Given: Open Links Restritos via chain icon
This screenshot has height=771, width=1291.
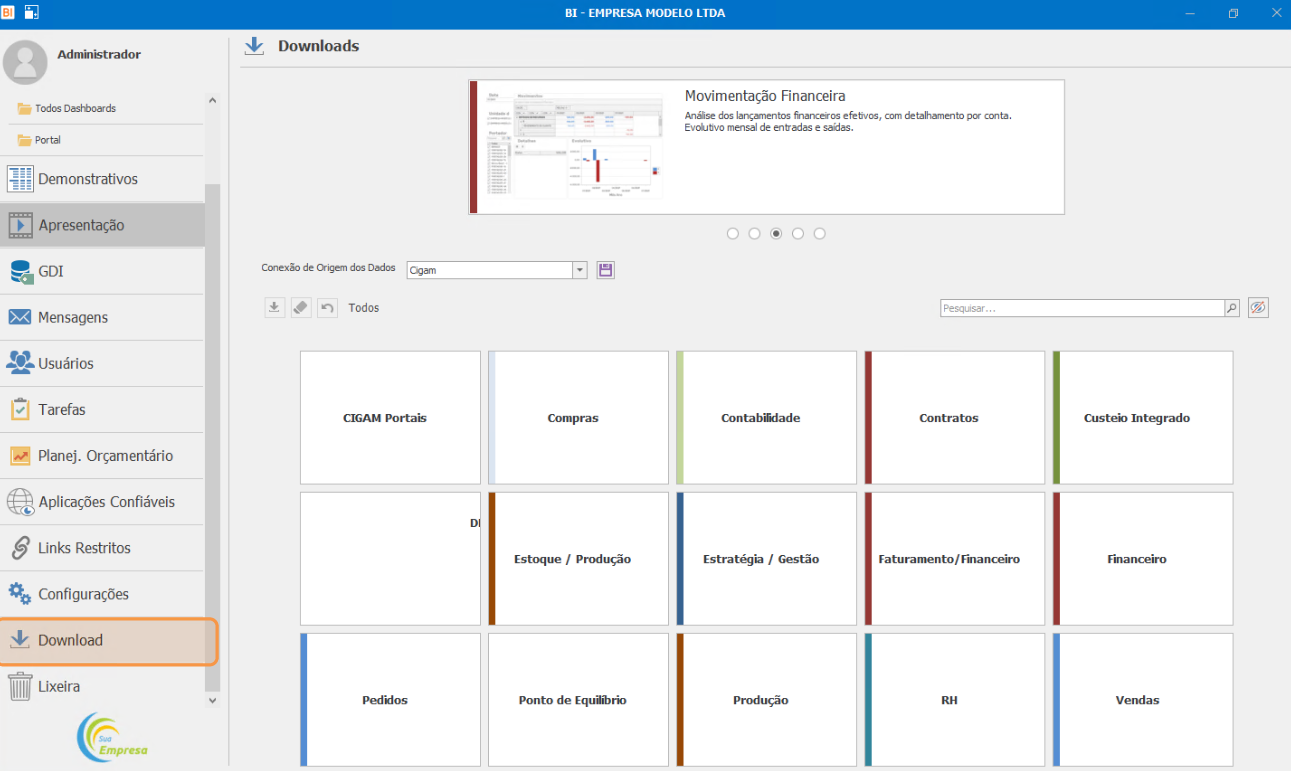Looking at the screenshot, I should pyautogui.click(x=20, y=548).
